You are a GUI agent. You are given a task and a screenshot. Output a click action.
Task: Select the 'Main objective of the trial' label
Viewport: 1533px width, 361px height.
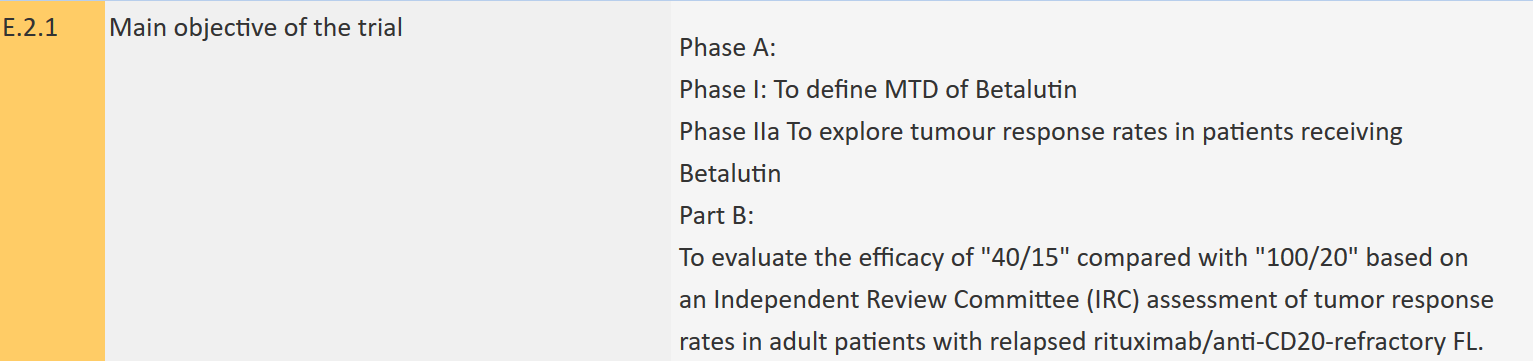coord(256,28)
